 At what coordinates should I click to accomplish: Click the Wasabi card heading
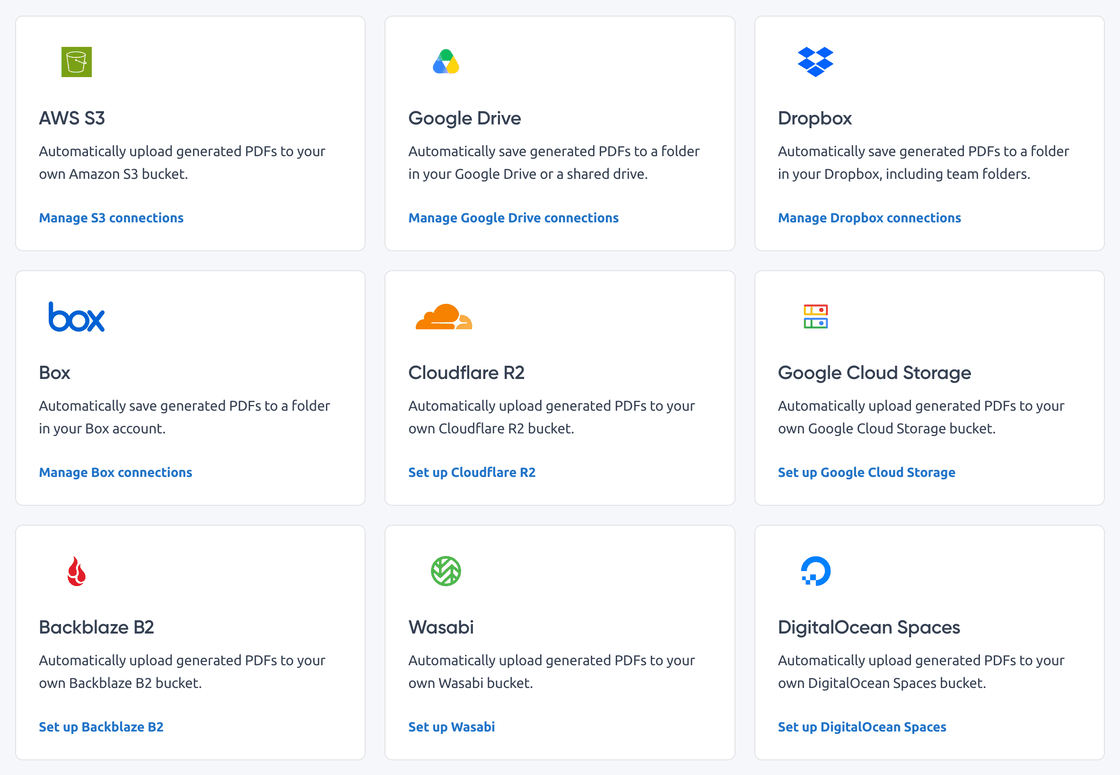(x=441, y=627)
